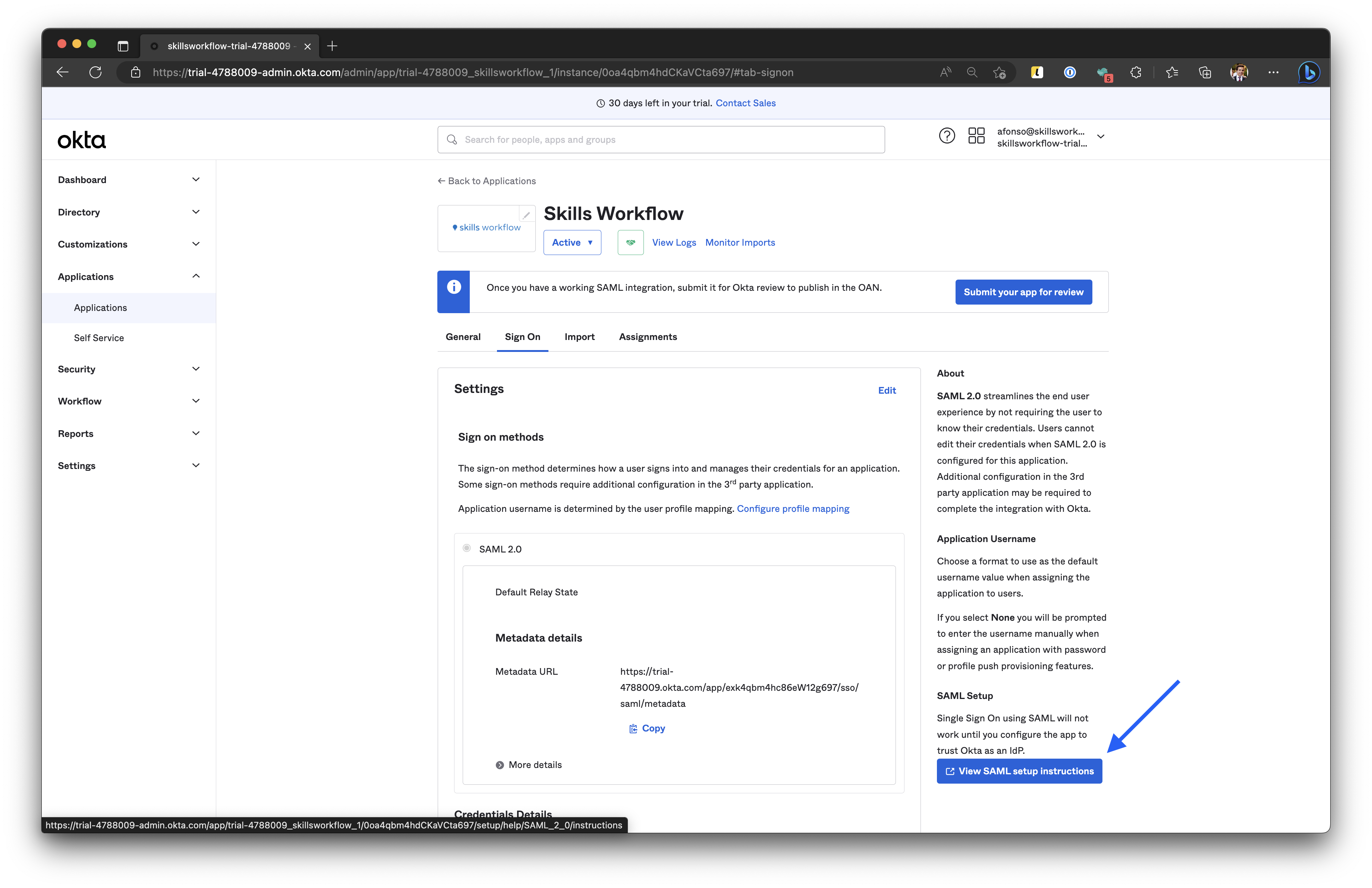Image resolution: width=1372 pixels, height=888 pixels.
Task: Click Submit your app for review
Action: pos(1023,292)
